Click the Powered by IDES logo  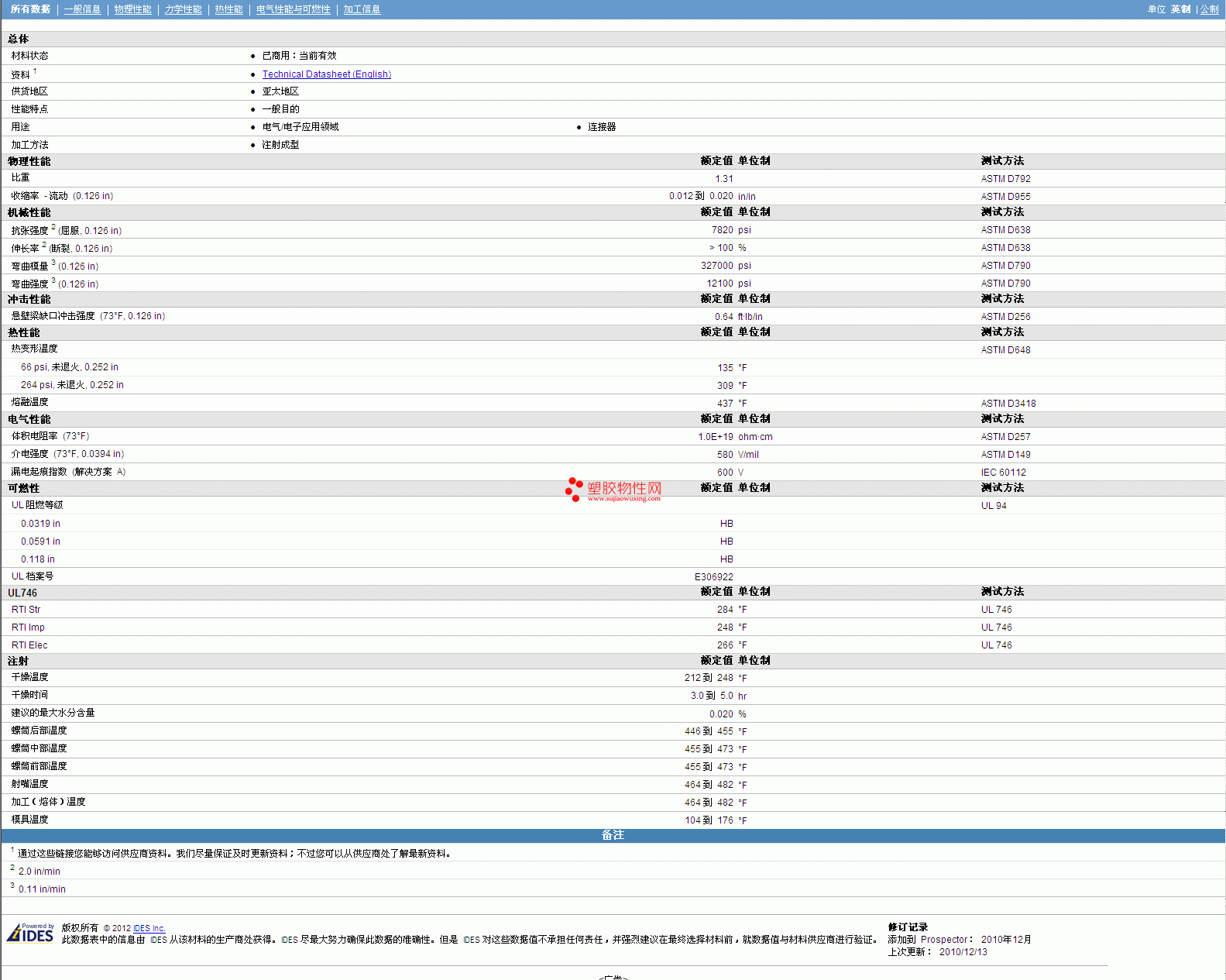point(30,933)
